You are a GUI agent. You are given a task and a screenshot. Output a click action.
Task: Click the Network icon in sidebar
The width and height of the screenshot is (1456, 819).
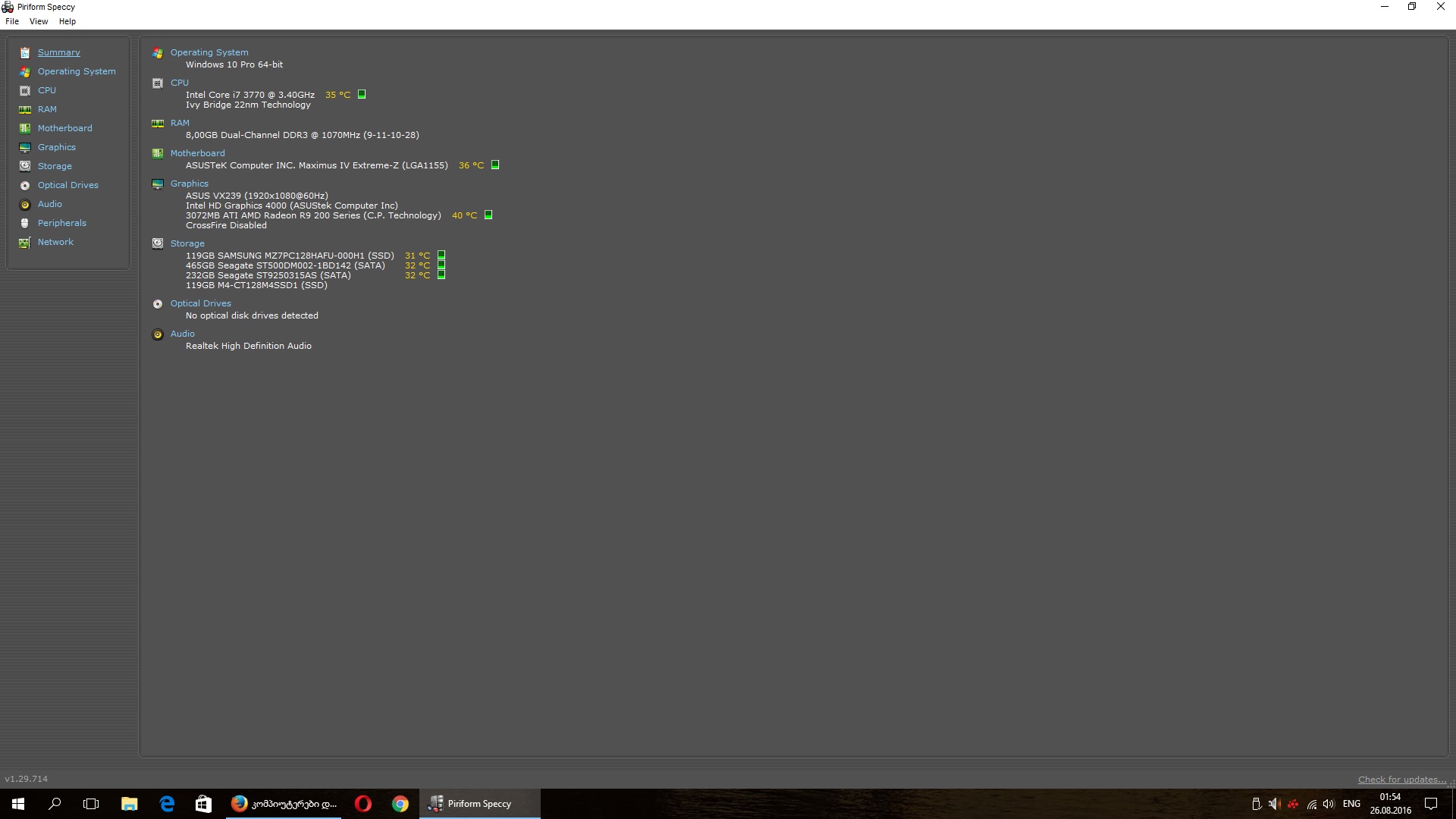[x=25, y=242]
